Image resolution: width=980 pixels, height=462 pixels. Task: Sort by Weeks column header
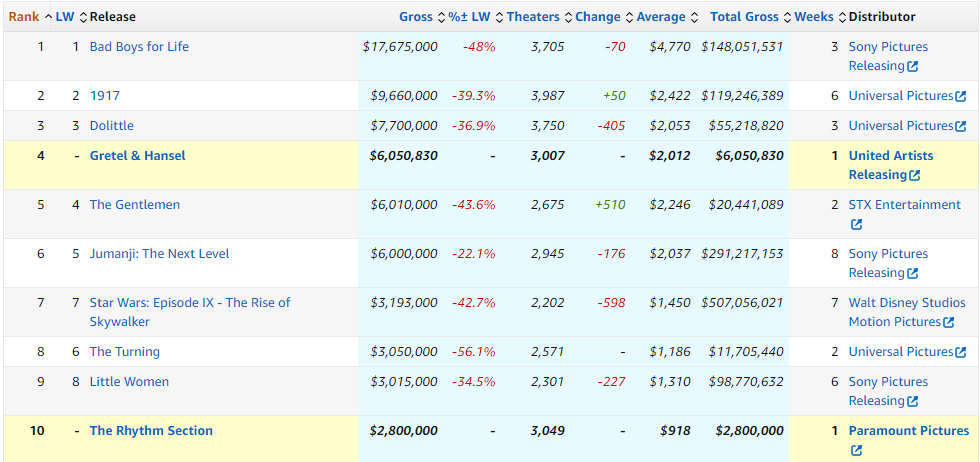click(x=813, y=17)
